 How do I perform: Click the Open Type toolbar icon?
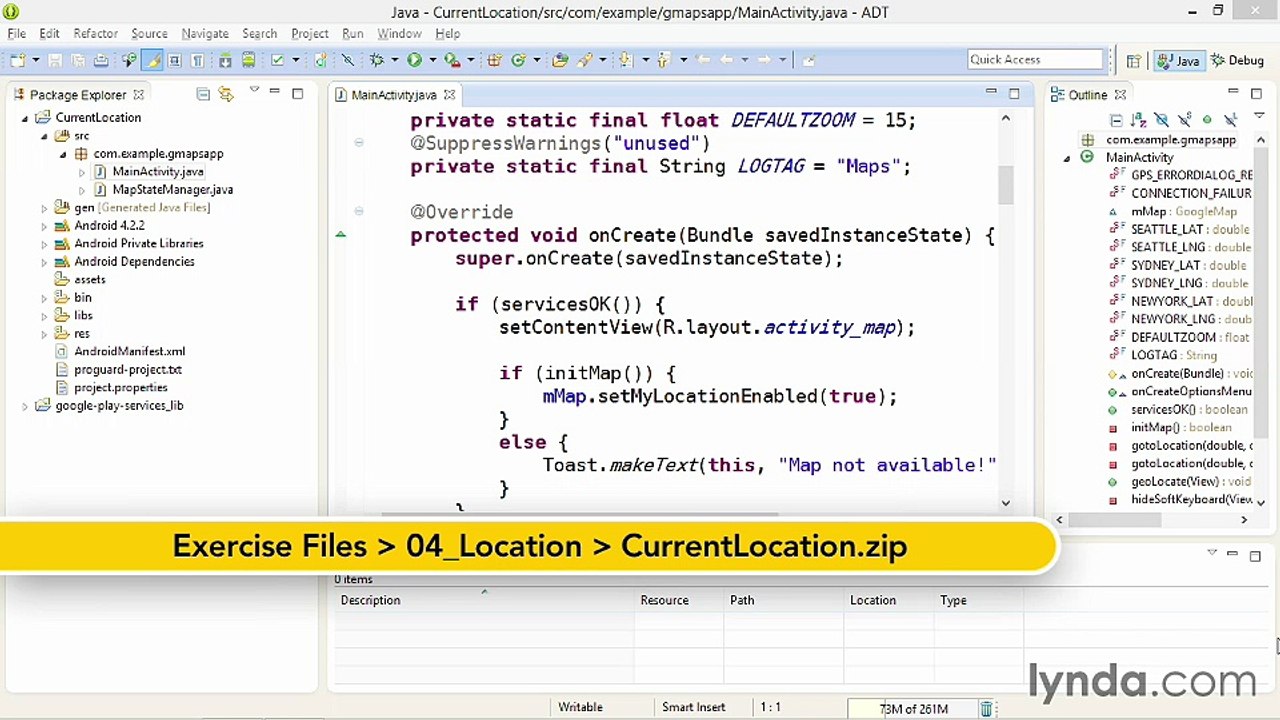click(x=560, y=60)
